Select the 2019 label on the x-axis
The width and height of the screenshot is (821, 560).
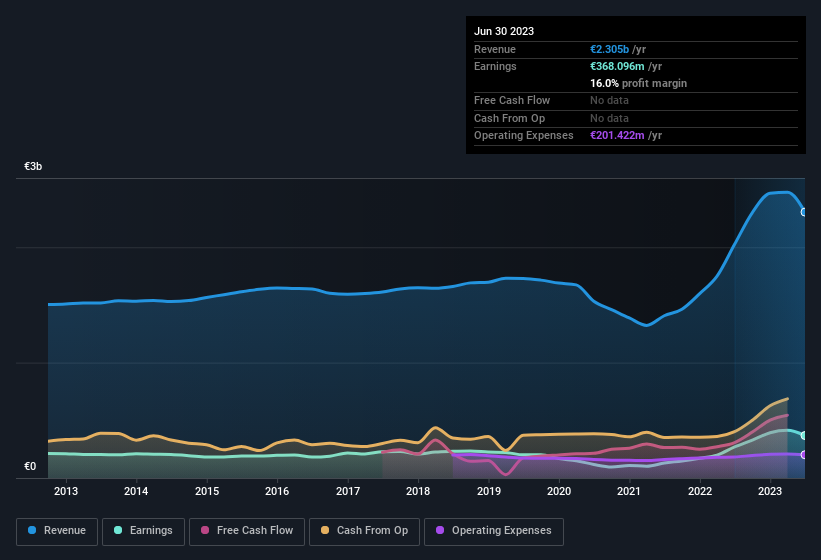488,491
